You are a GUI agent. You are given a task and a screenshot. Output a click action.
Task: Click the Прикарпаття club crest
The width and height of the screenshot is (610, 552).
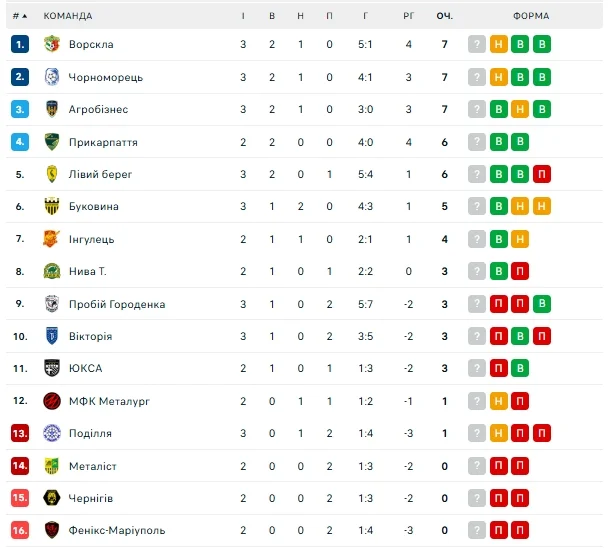(x=52, y=142)
